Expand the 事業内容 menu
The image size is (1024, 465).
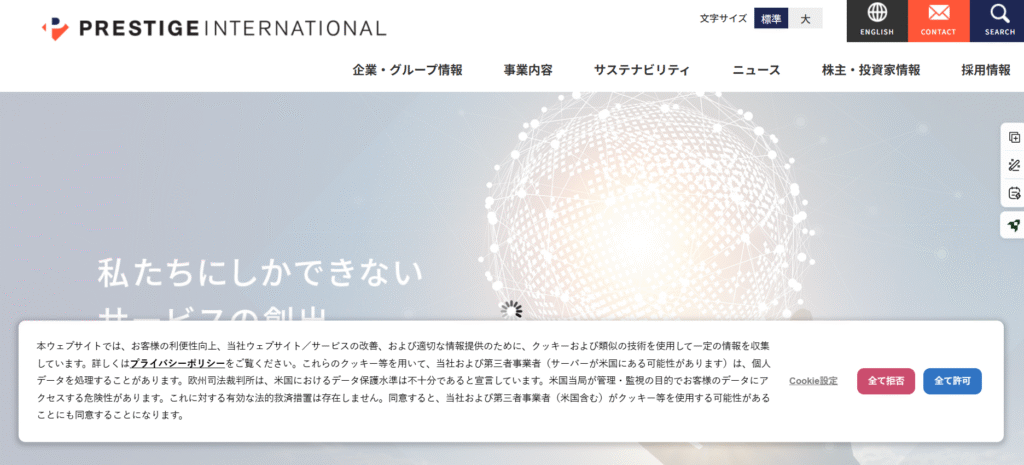coord(528,70)
